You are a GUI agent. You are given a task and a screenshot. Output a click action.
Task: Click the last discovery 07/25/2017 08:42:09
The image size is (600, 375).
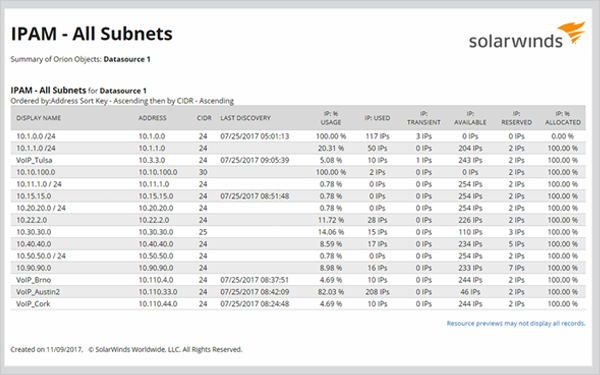pyautogui.click(x=254, y=292)
